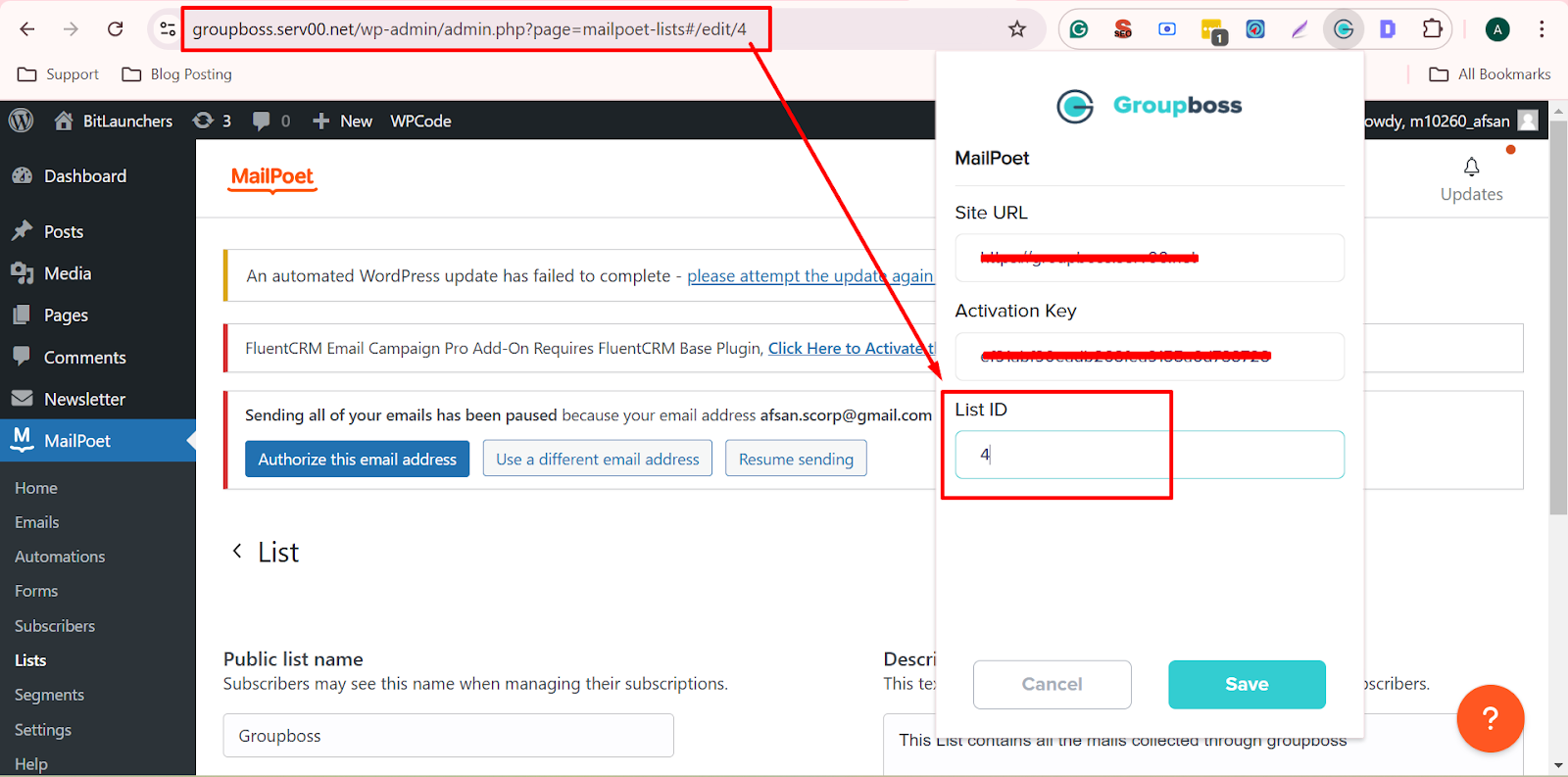
Task: Open the yellow extension with badge 1
Action: (1213, 30)
